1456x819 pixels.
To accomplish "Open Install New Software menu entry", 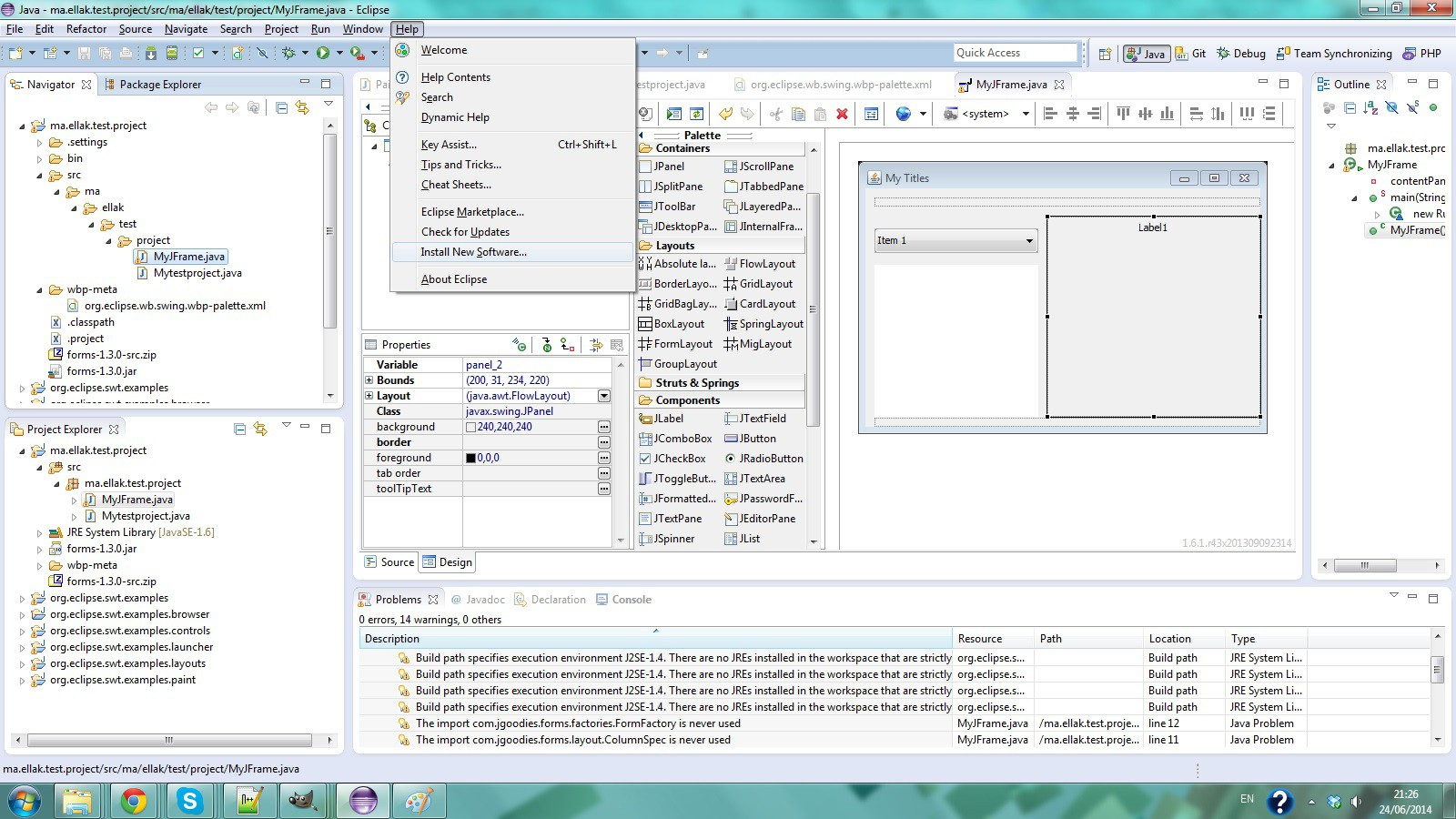I will [x=512, y=252].
